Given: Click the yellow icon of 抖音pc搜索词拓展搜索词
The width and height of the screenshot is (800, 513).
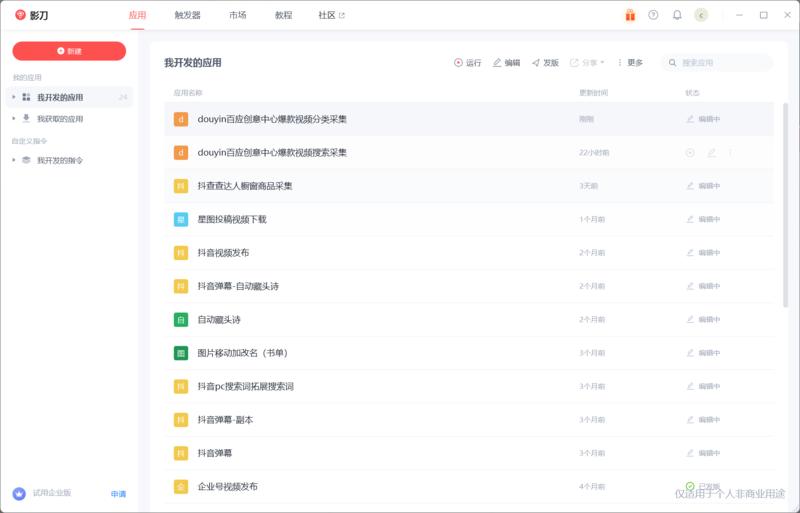Looking at the screenshot, I should (181, 386).
